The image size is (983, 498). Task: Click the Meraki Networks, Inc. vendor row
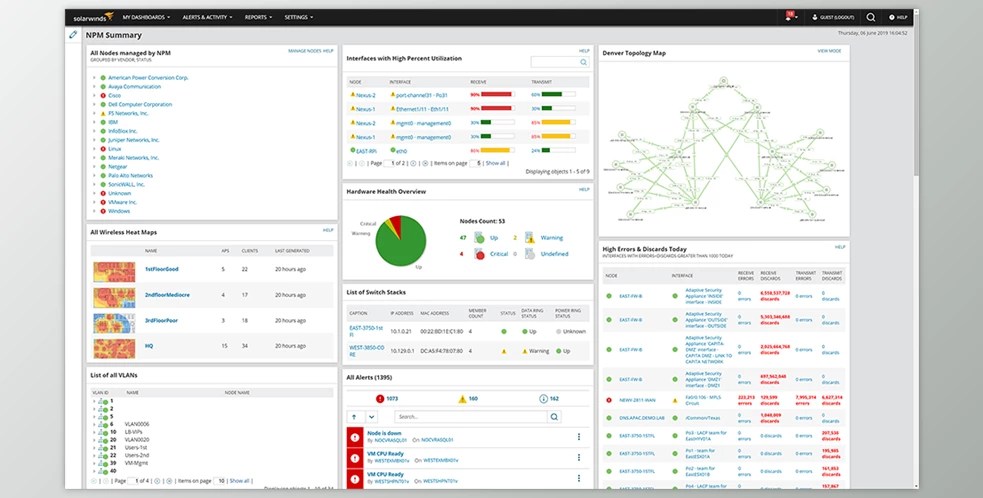coord(134,158)
